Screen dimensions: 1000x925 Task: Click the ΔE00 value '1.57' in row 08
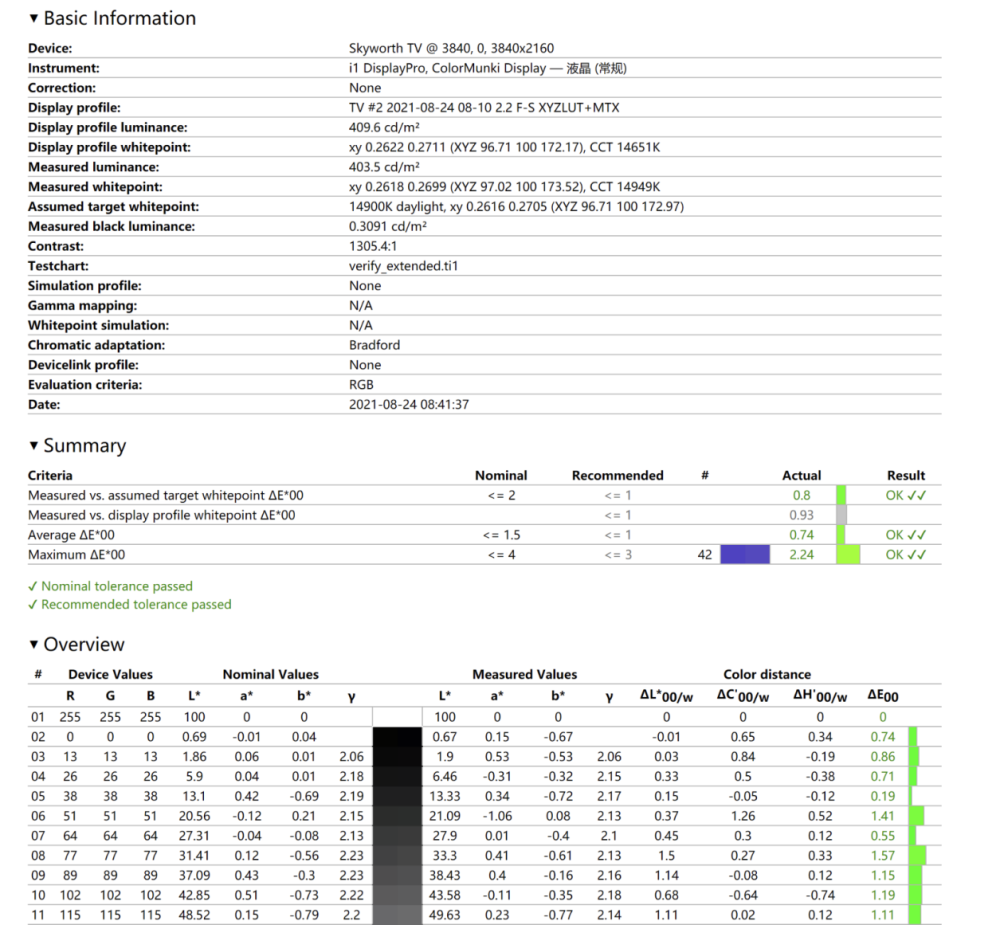[883, 855]
